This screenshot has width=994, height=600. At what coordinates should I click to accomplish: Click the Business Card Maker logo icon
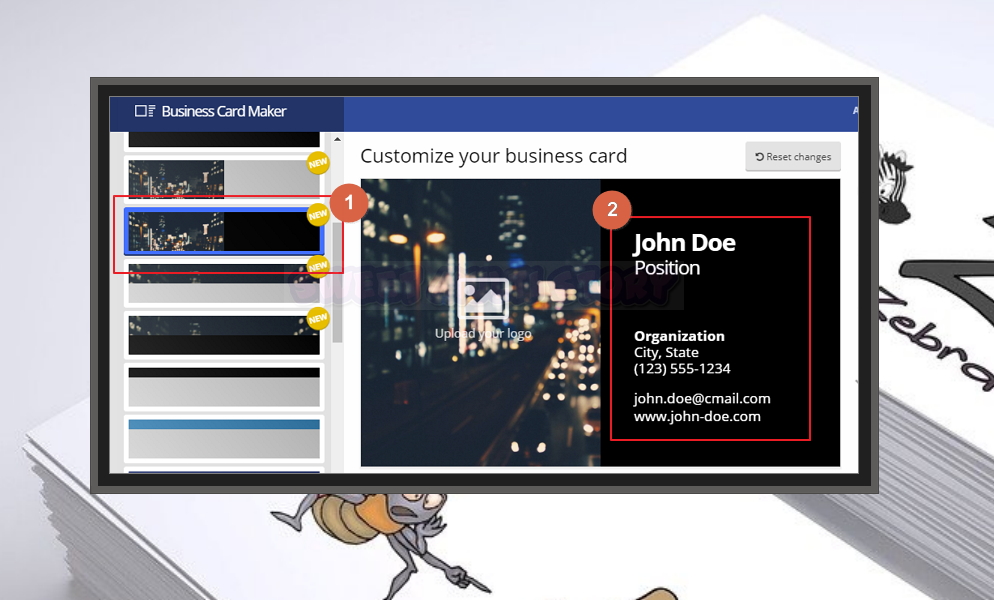(x=145, y=111)
